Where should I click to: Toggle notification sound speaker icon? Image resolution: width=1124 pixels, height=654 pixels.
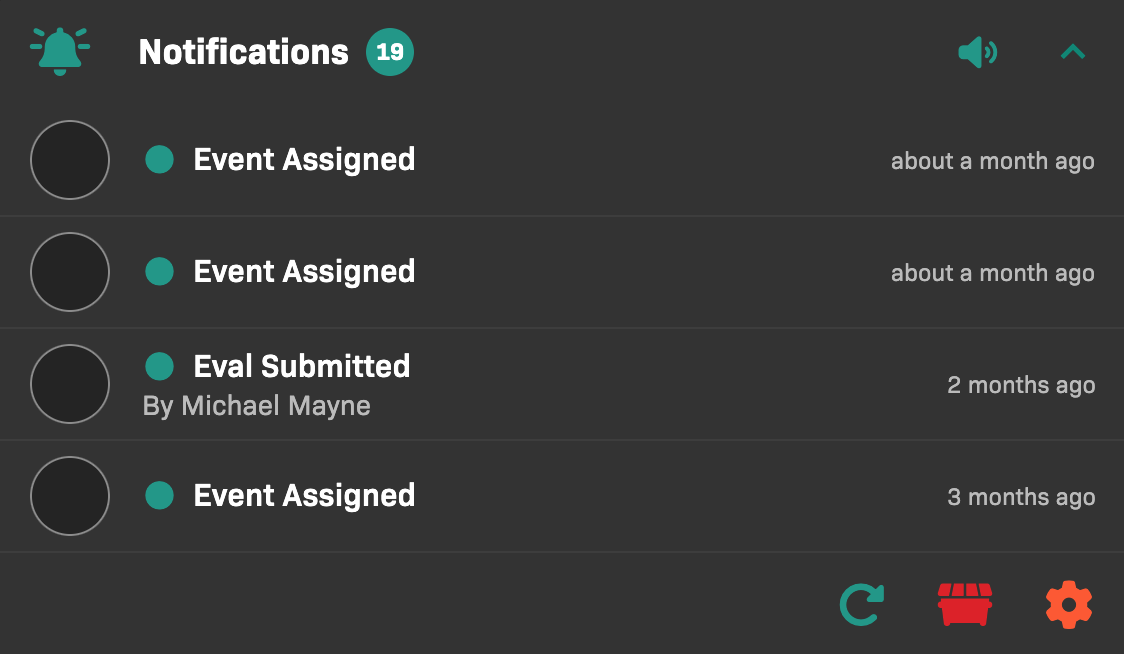[977, 52]
